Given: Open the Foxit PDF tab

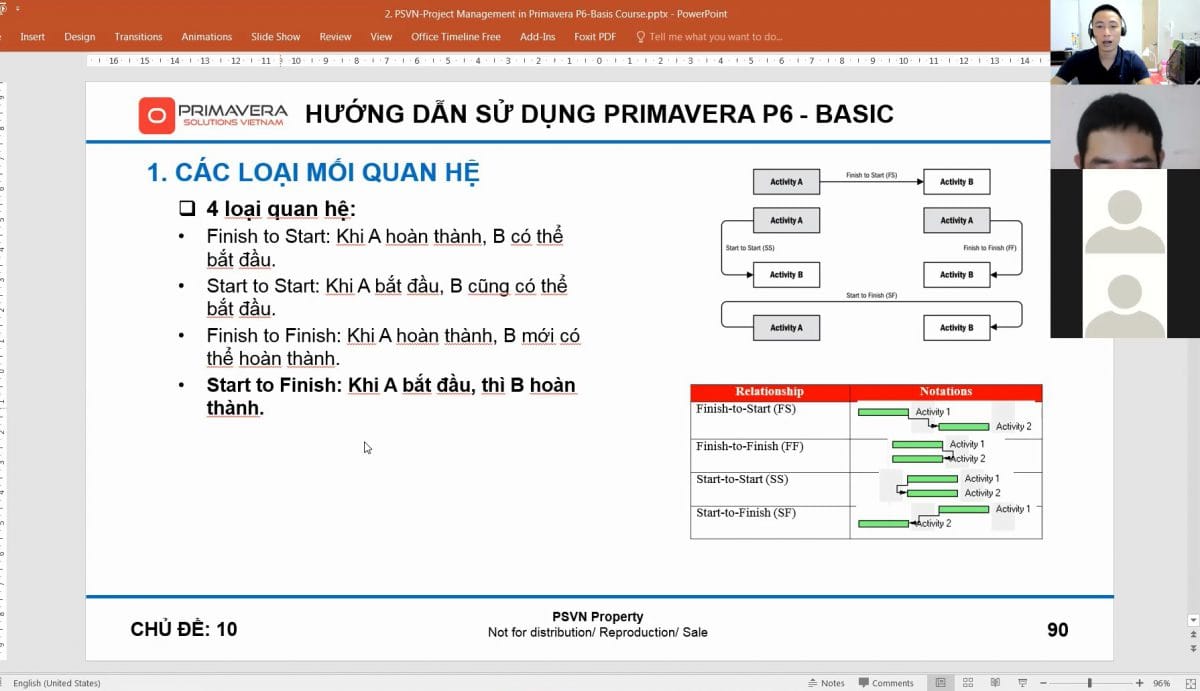Looking at the screenshot, I should click(x=595, y=37).
